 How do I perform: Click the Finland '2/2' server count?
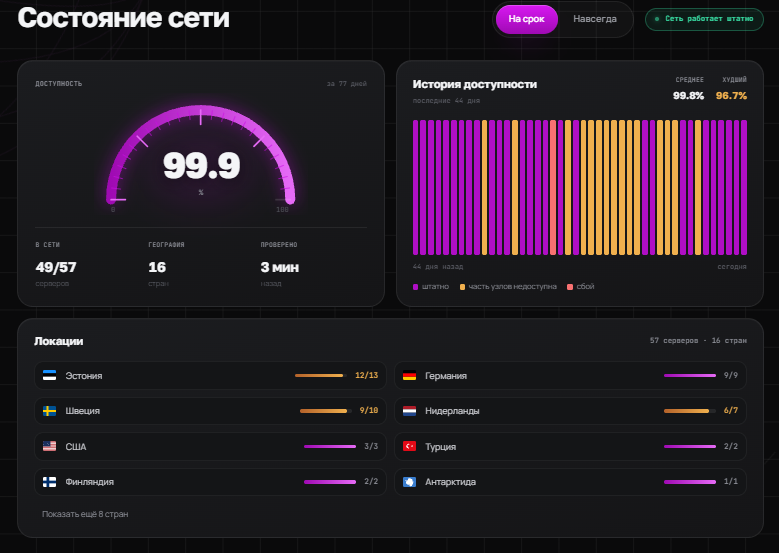[x=371, y=481]
